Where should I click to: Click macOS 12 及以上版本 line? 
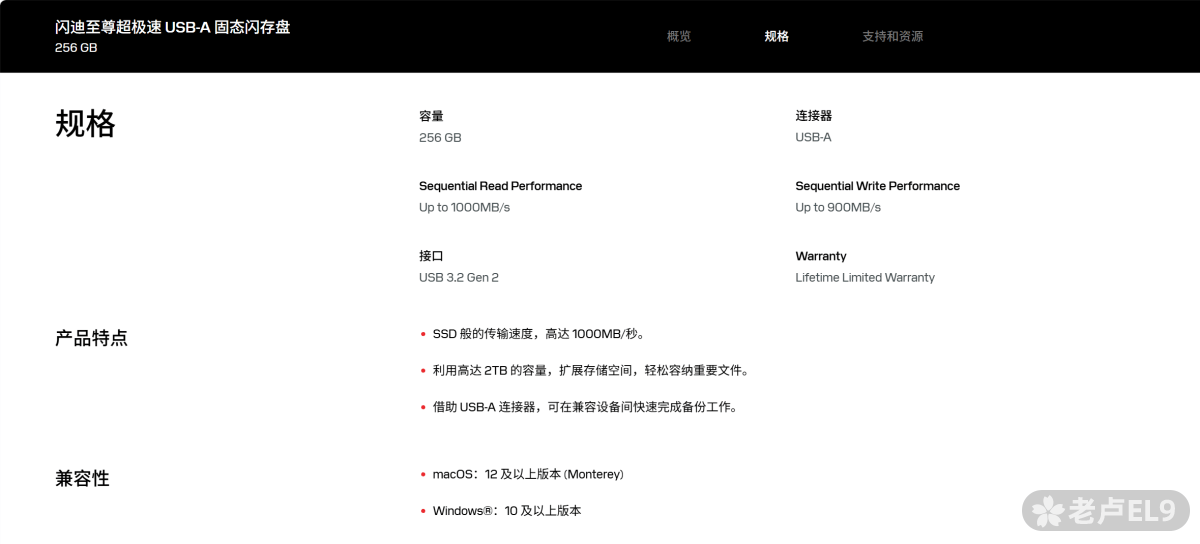(528, 474)
